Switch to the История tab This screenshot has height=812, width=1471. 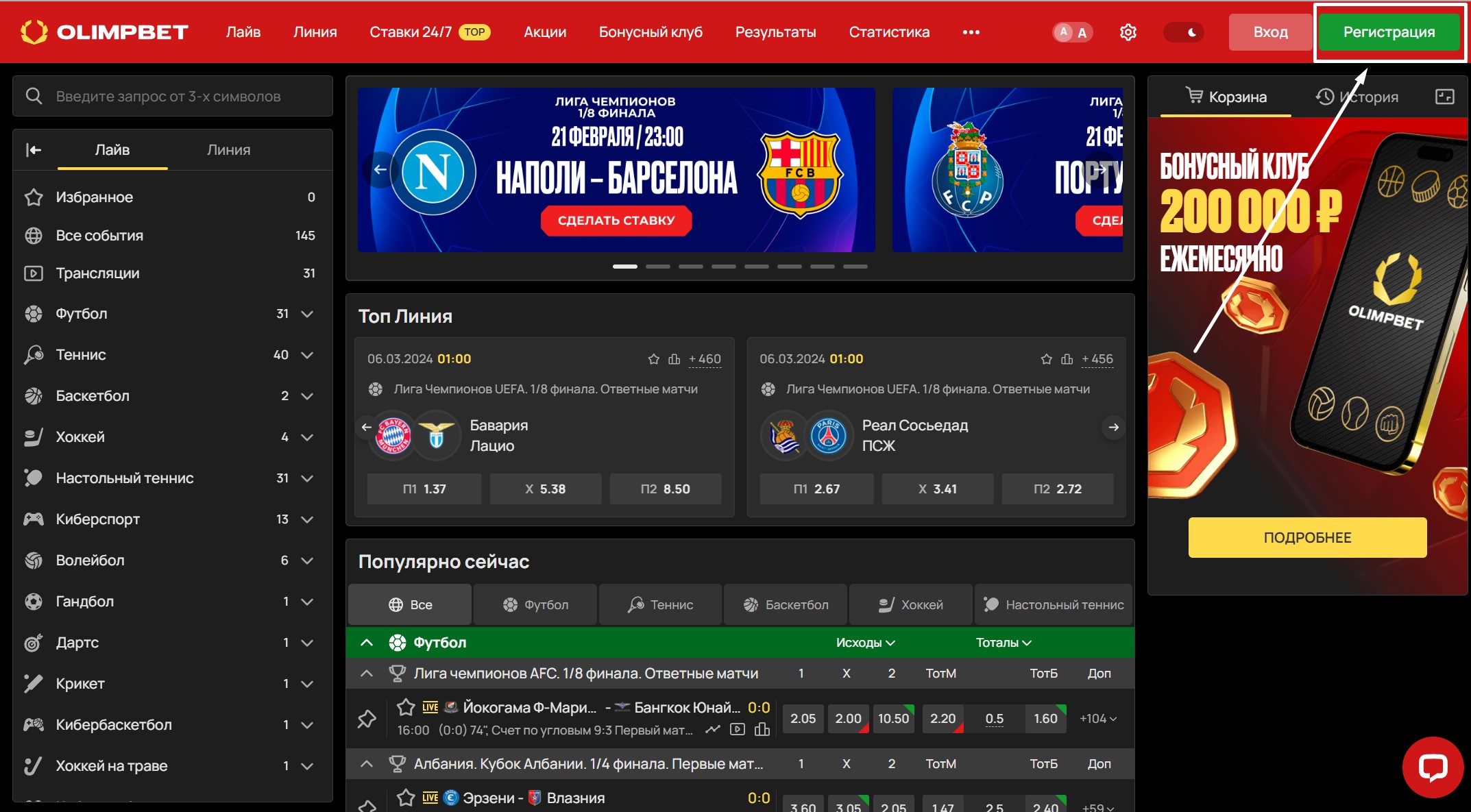(x=1357, y=97)
